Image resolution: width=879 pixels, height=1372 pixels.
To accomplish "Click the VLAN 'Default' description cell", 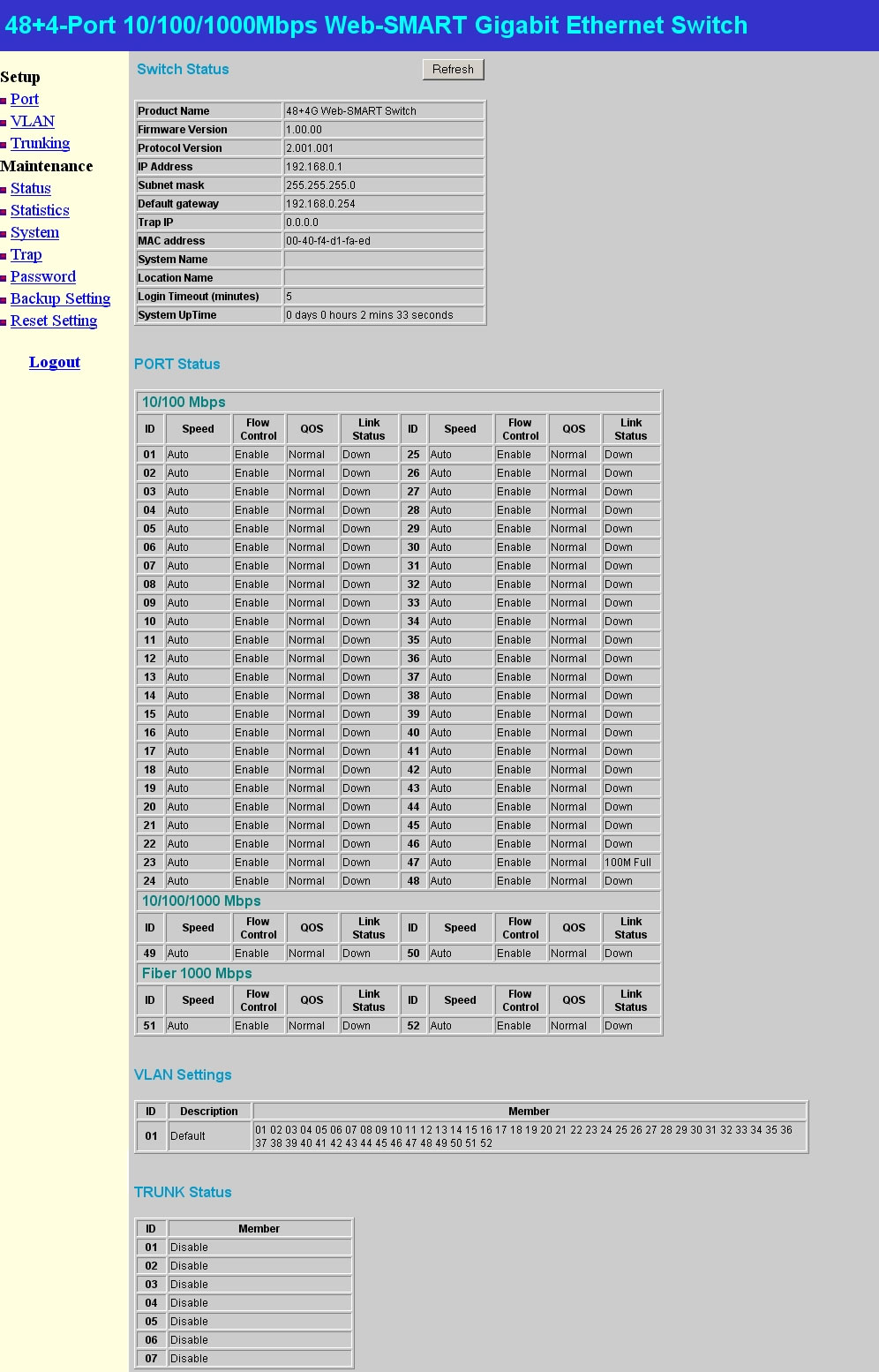I will tap(209, 1136).
